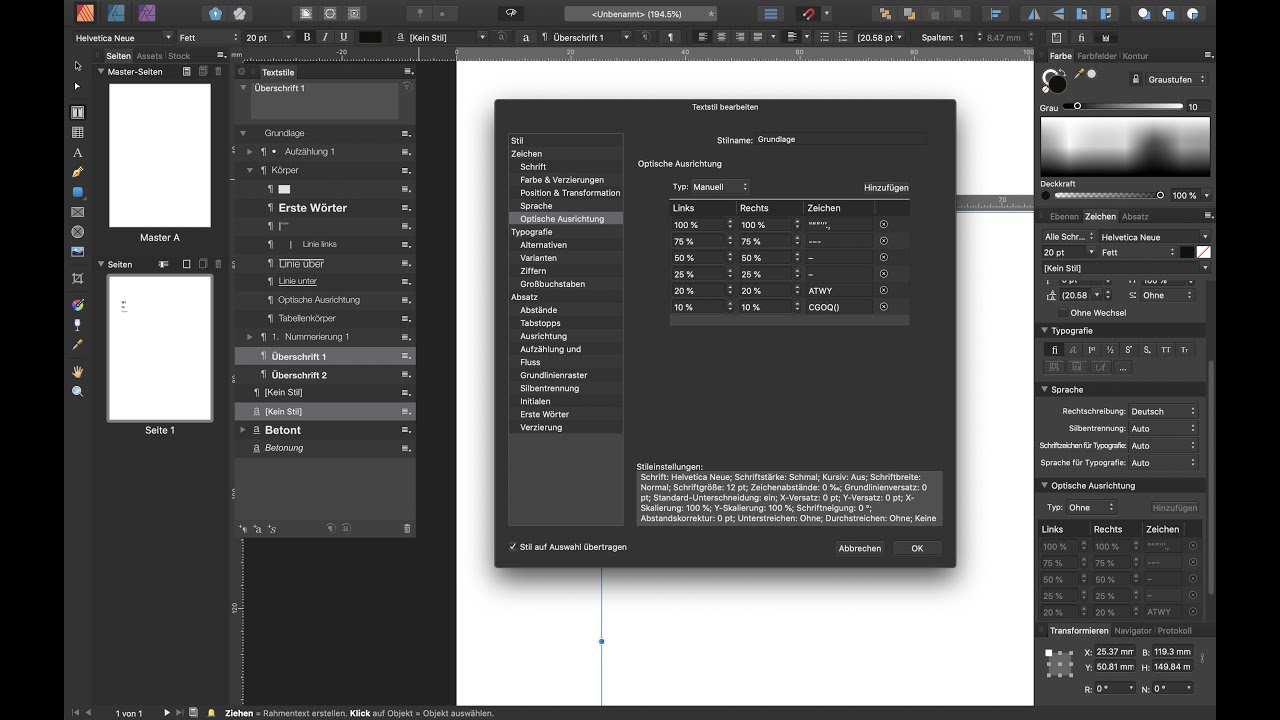Image resolution: width=1280 pixels, height=720 pixels.
Task: Switch to the Navigator tab
Action: coord(1133,631)
